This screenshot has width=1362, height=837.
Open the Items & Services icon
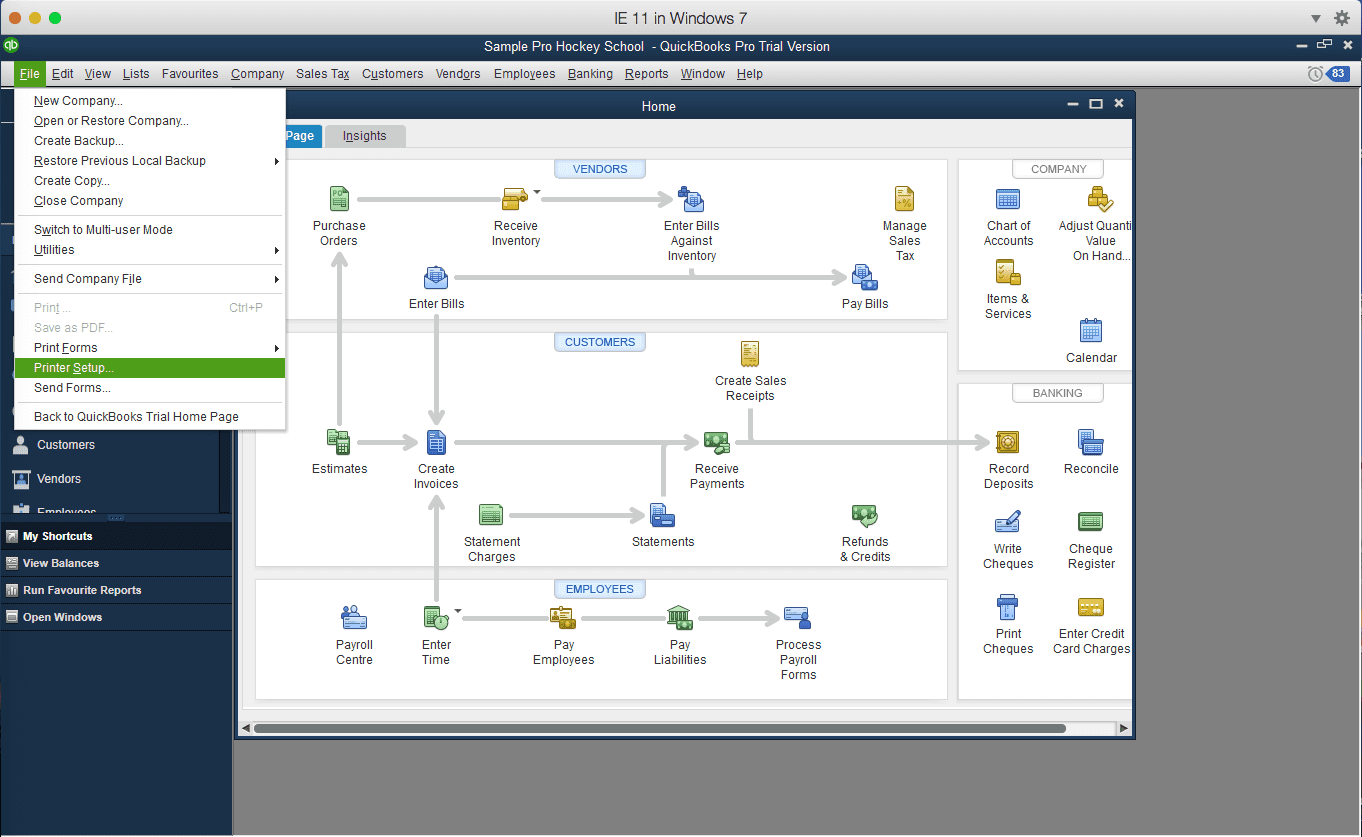click(1008, 272)
